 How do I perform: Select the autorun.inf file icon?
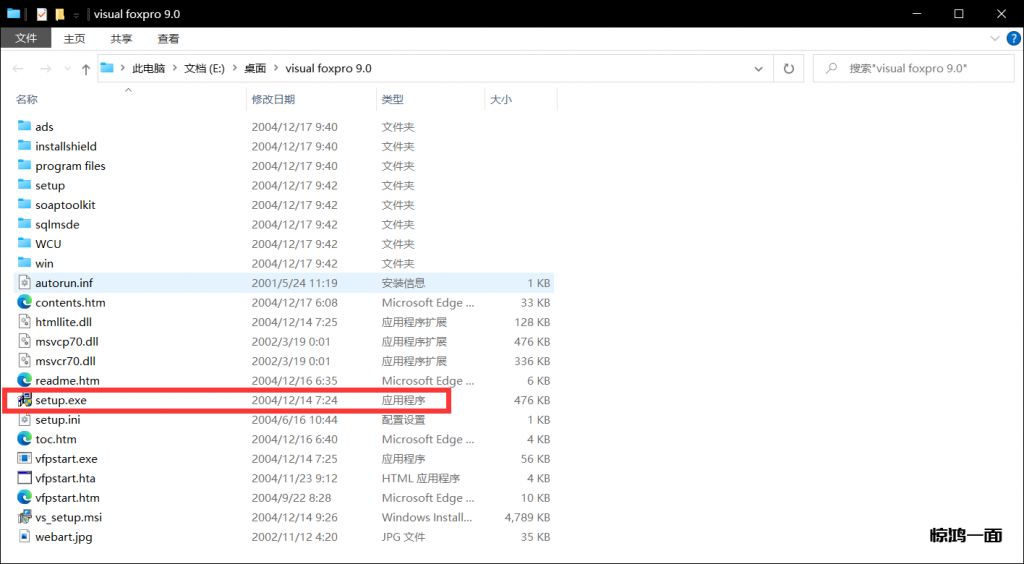[25, 283]
